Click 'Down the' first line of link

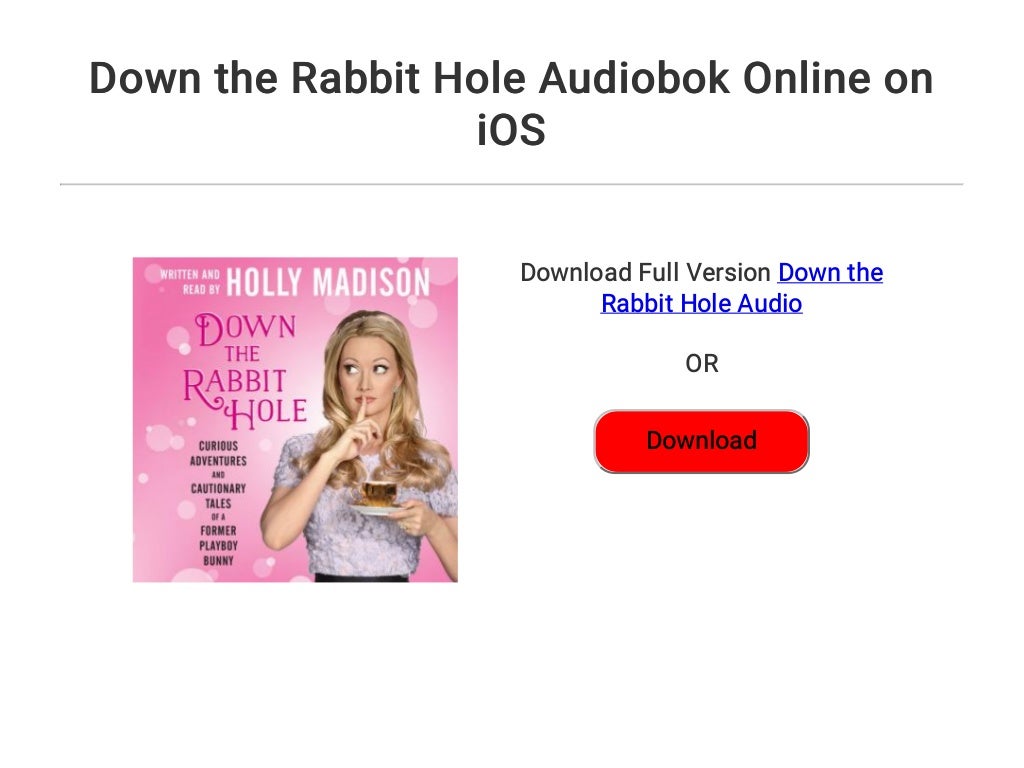click(831, 272)
